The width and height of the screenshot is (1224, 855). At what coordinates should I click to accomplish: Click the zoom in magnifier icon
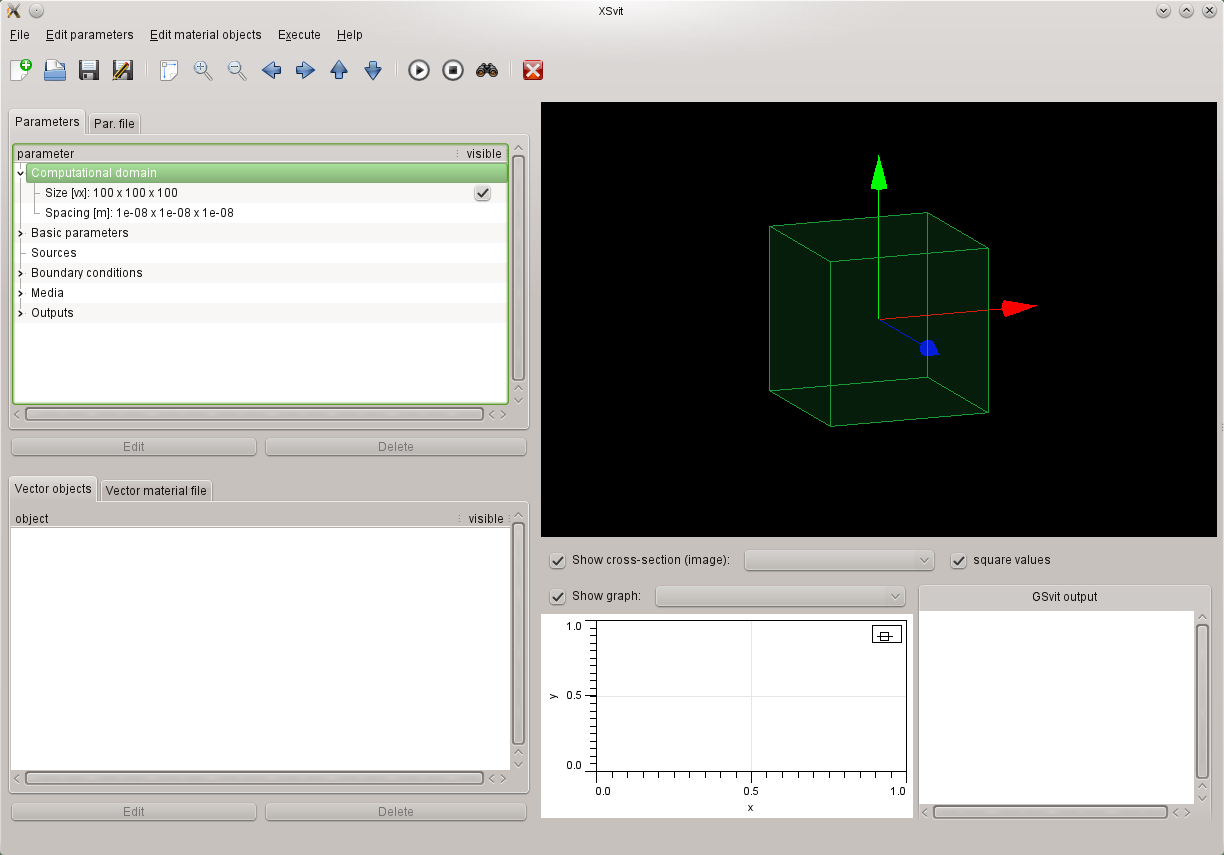pyautogui.click(x=203, y=70)
